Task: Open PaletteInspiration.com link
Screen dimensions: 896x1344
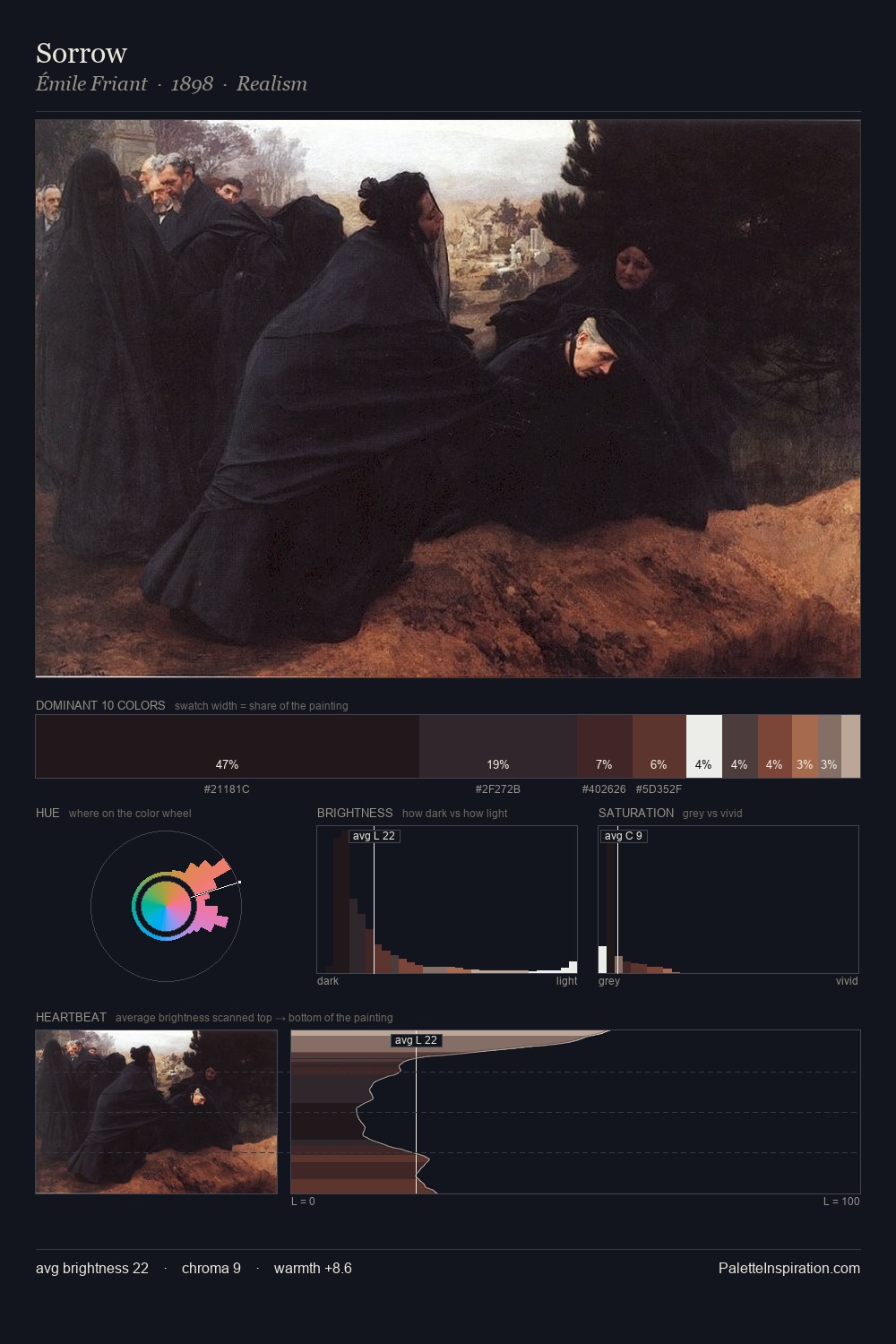Action: (x=789, y=1268)
